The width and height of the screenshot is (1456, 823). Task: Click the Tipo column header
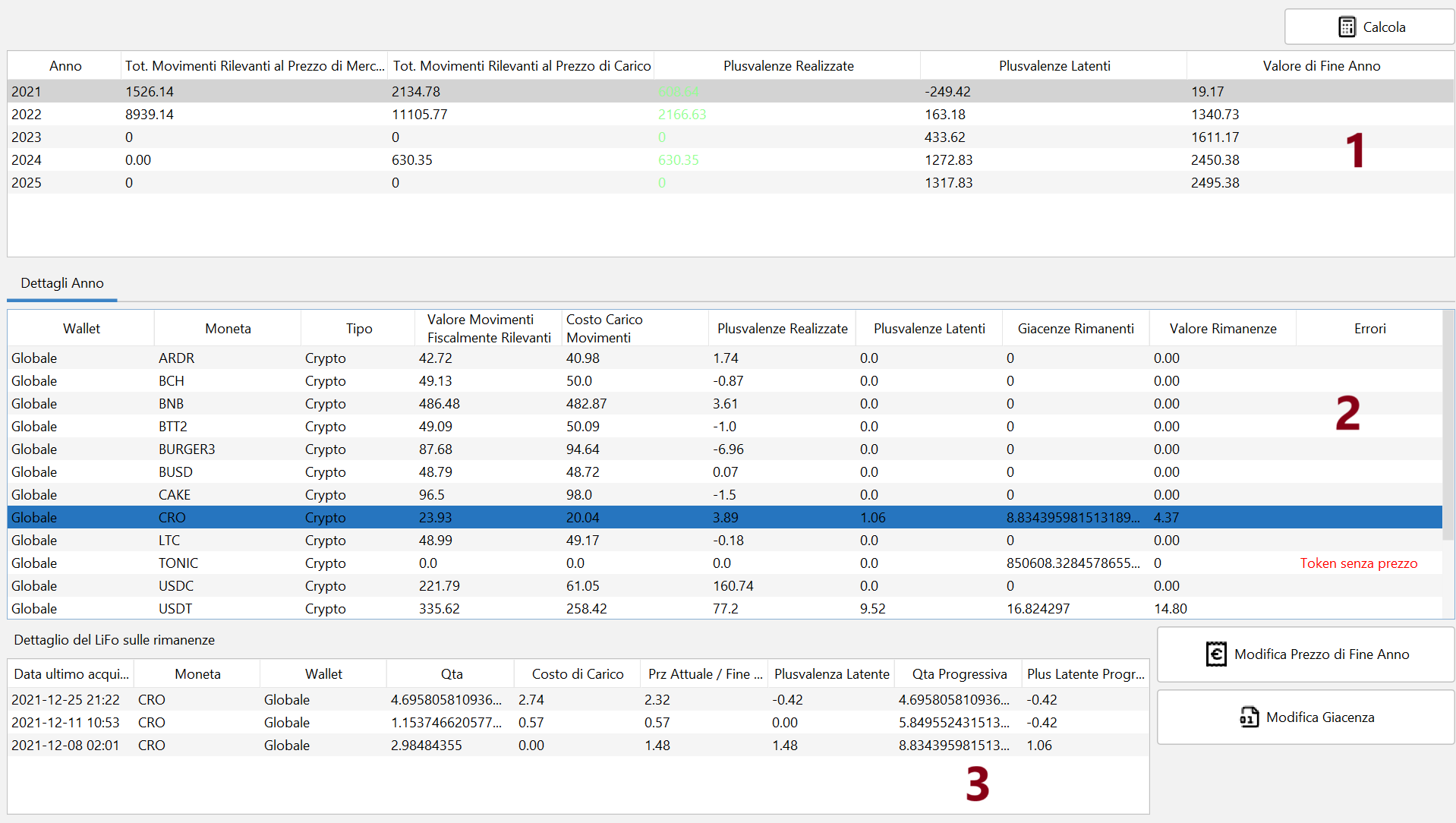click(x=359, y=329)
